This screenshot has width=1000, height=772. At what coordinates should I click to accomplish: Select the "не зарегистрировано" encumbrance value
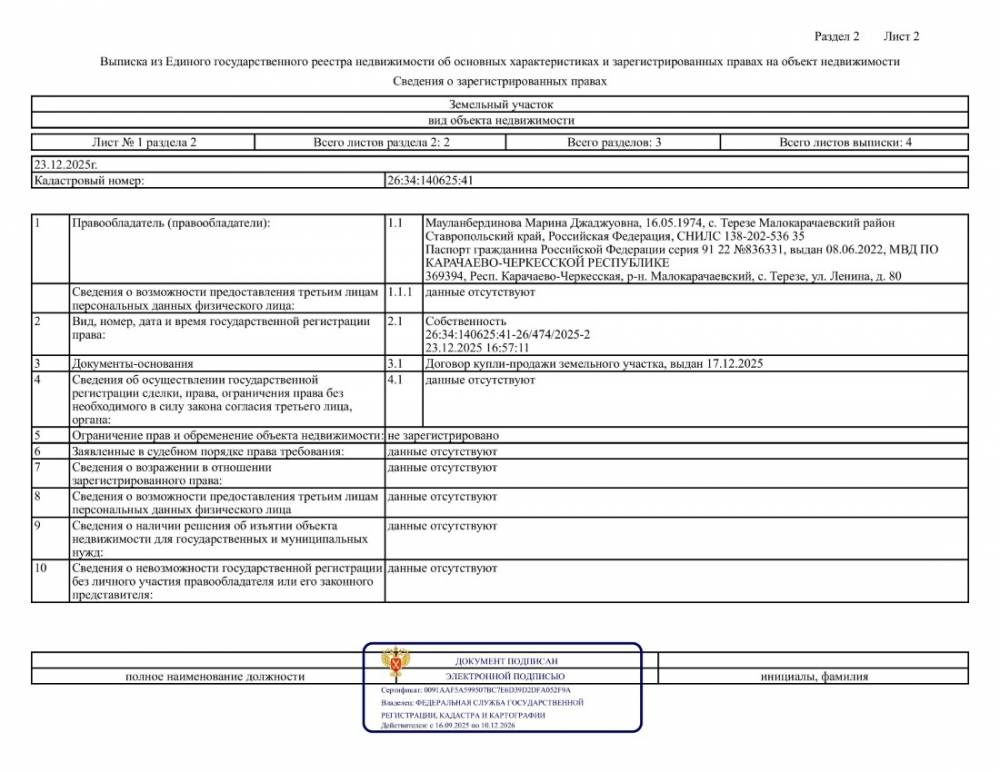click(443, 436)
